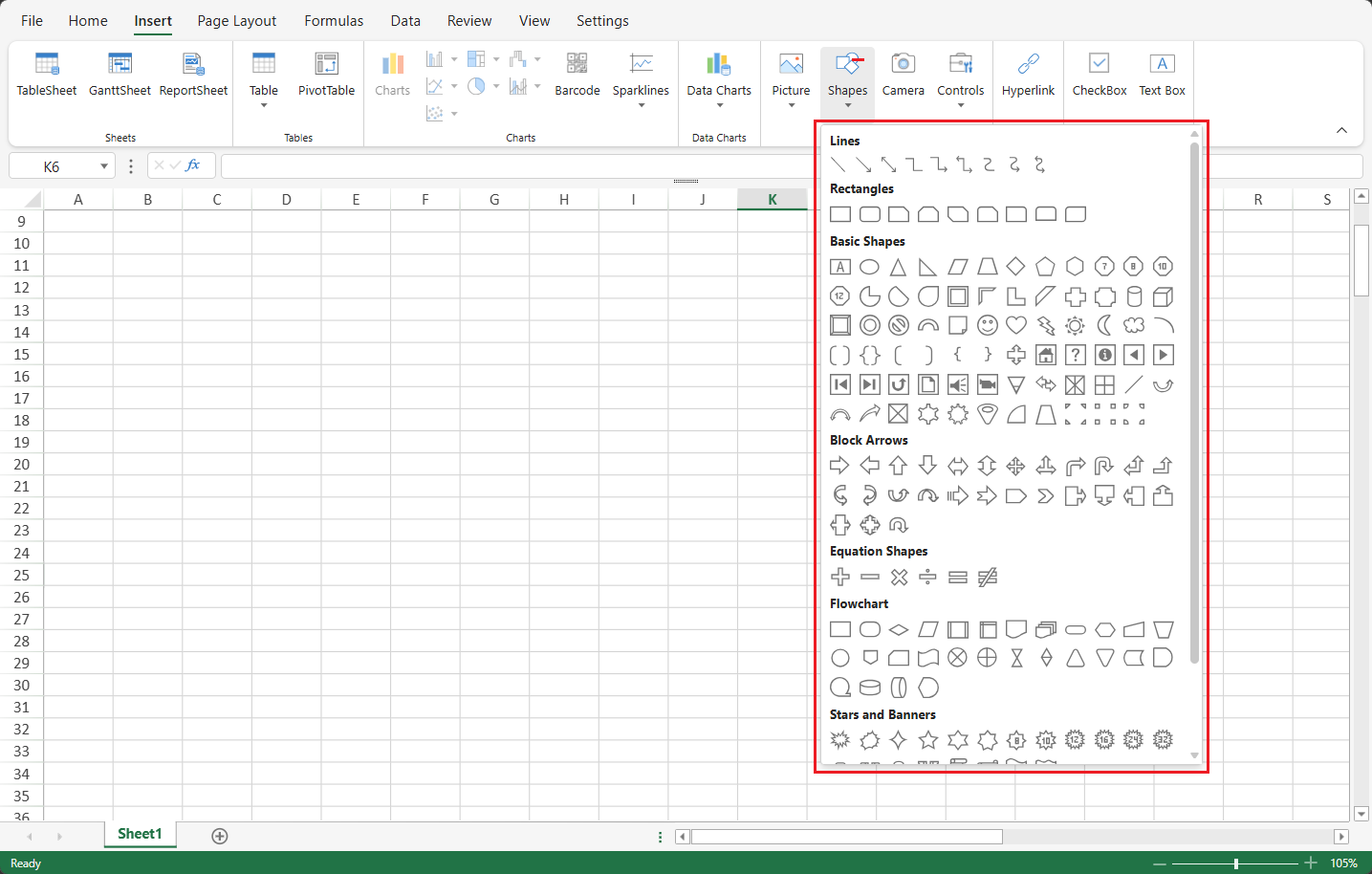This screenshot has height=874, width=1372.
Task: Pick the not-equal equation shape
Action: 988,577
